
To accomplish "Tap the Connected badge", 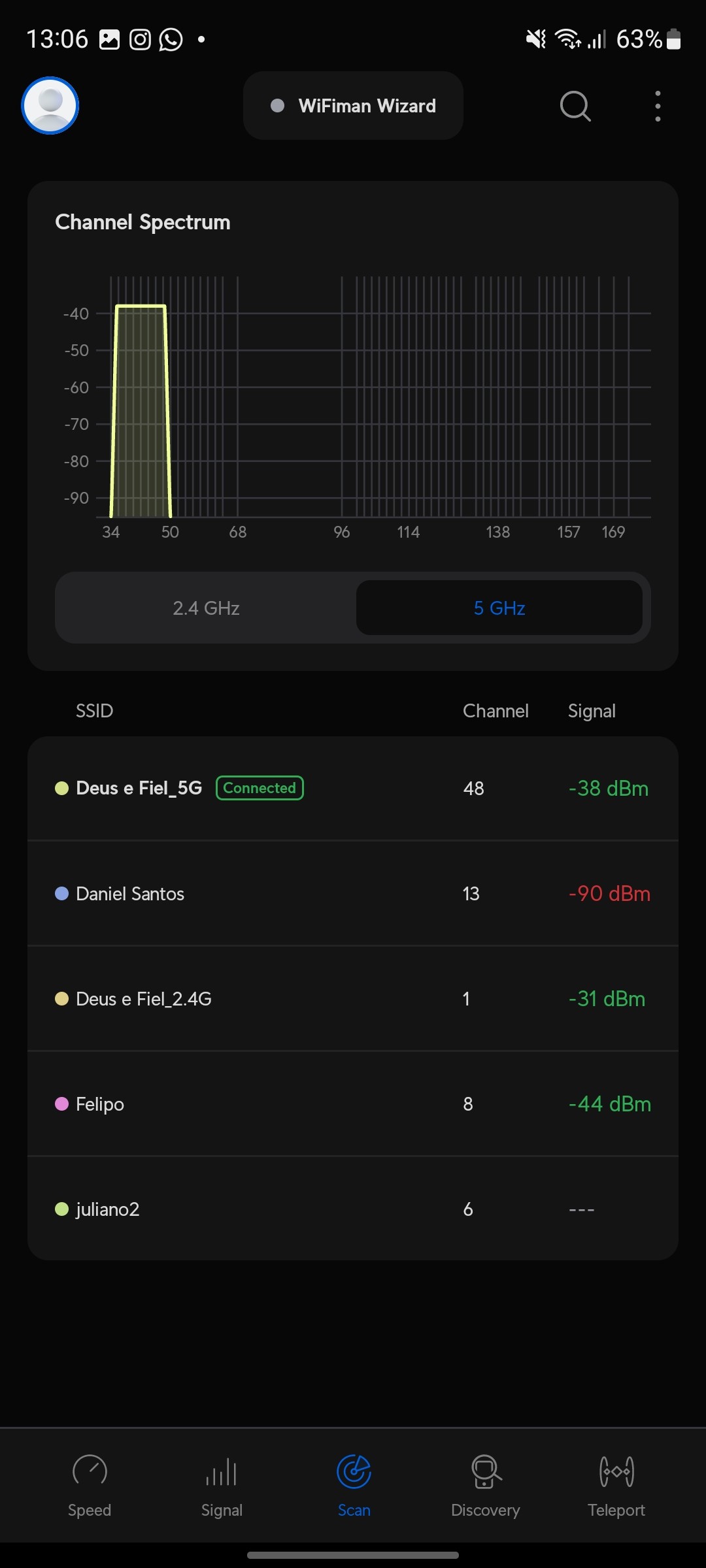I will [x=260, y=788].
